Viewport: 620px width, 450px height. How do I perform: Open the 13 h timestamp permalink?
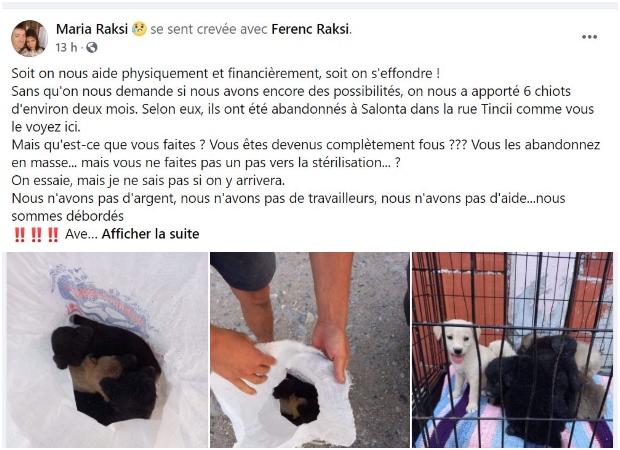pos(66,48)
